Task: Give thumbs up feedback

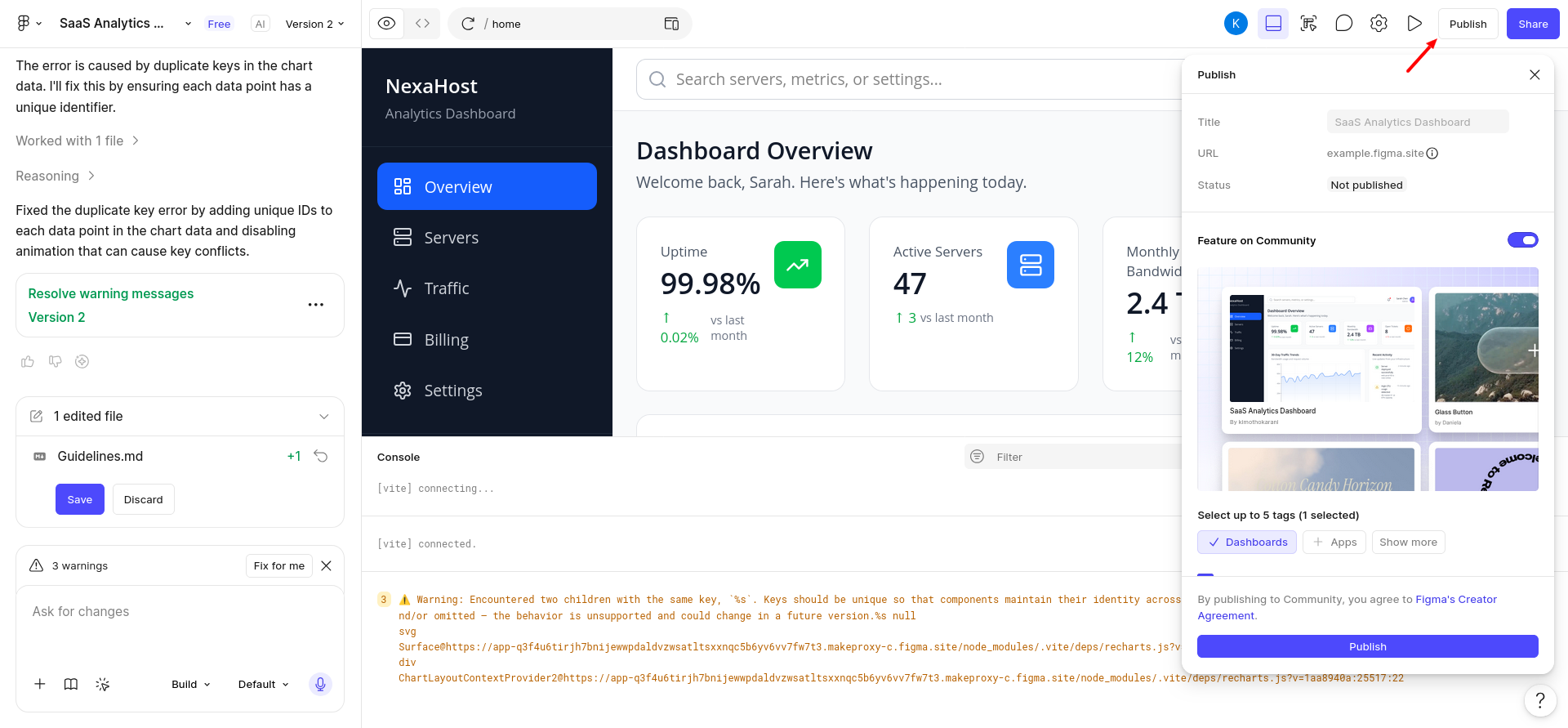Action: click(x=28, y=361)
